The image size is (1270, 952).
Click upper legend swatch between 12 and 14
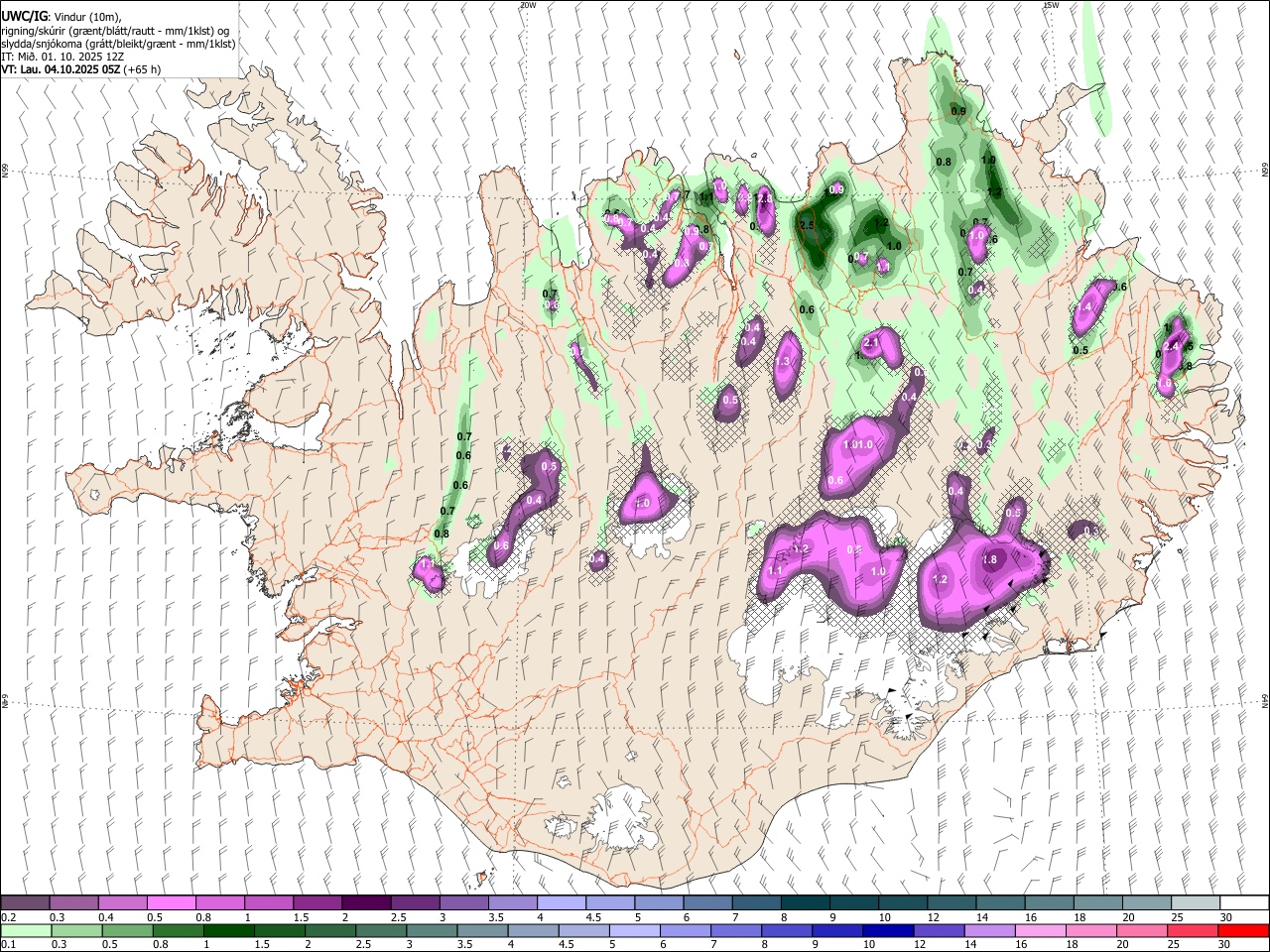952,902
